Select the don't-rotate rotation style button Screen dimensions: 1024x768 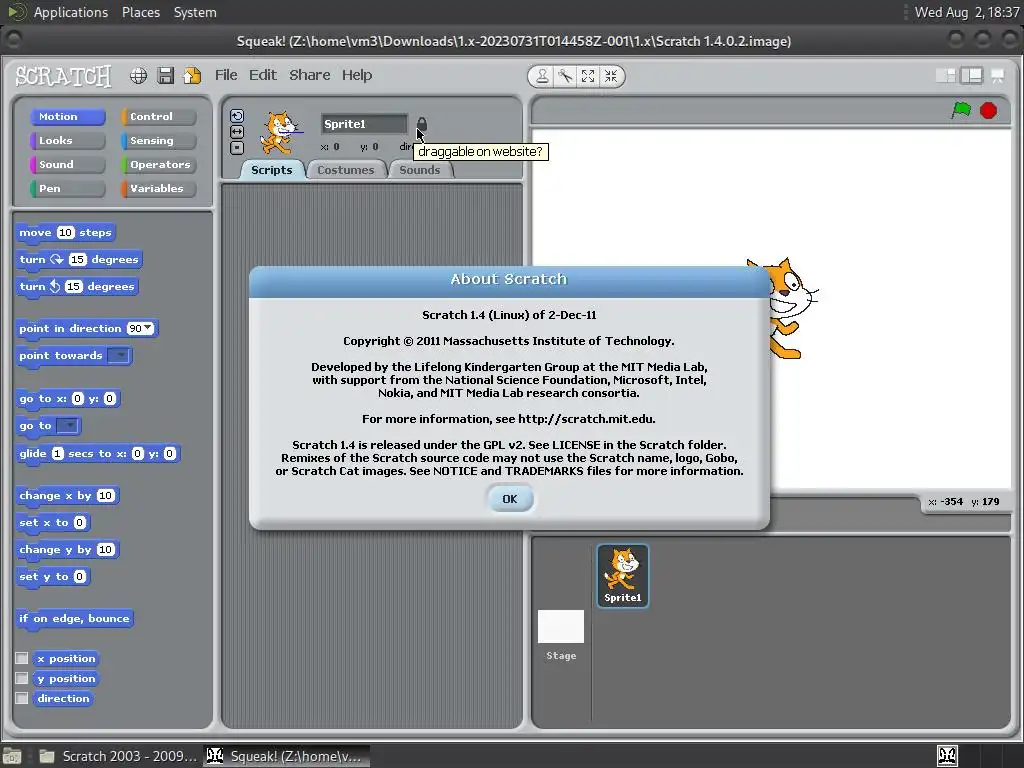click(236, 148)
